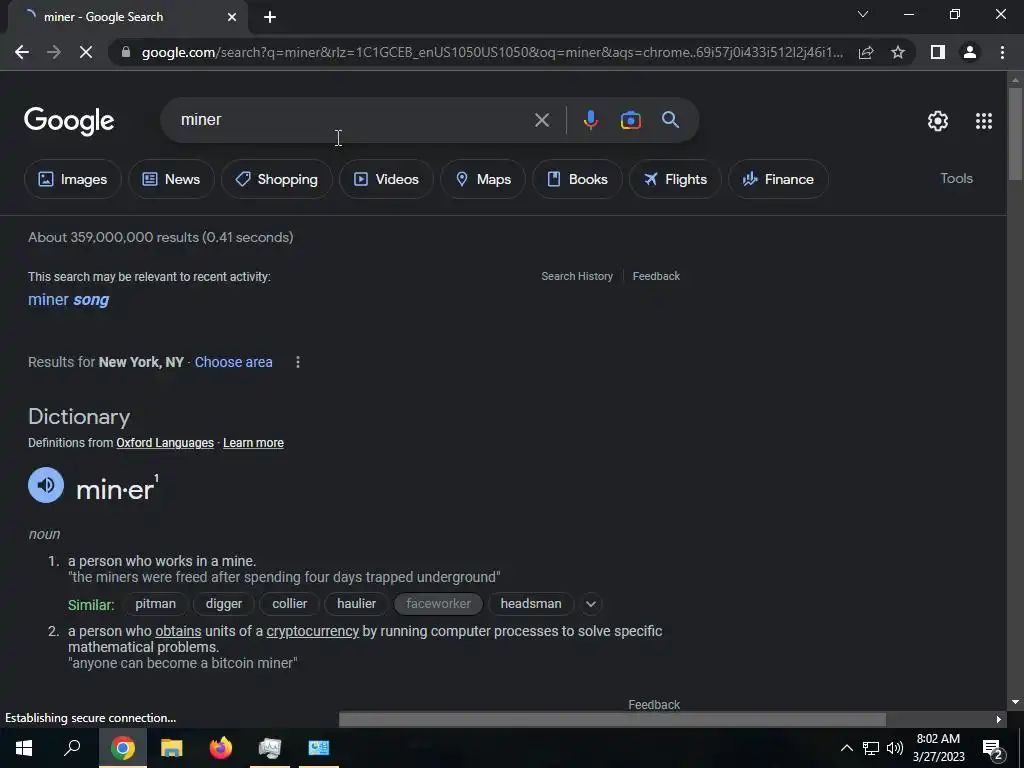Share this page icon in address bar
This screenshot has width=1024, height=768.
tap(866, 52)
